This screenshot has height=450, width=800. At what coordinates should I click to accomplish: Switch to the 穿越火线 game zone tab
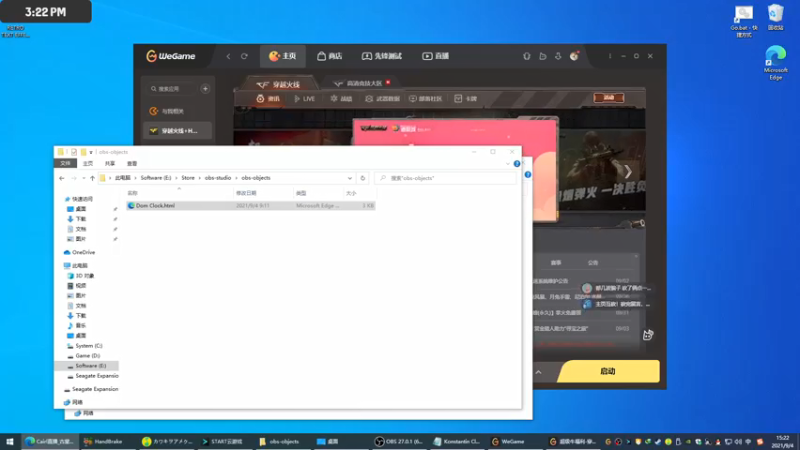pyautogui.click(x=279, y=84)
